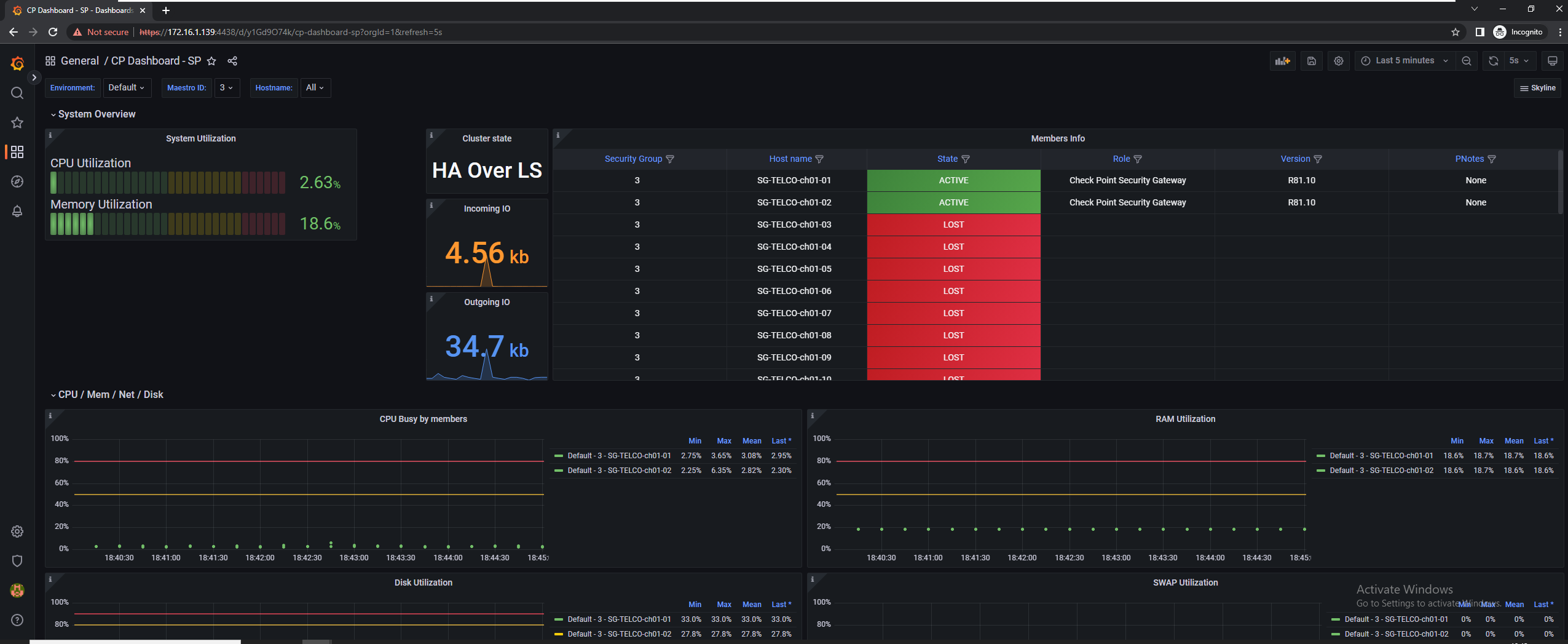Click the CP Dashboard - SP breadcrumb title
This screenshot has height=644, width=1568.
point(156,61)
